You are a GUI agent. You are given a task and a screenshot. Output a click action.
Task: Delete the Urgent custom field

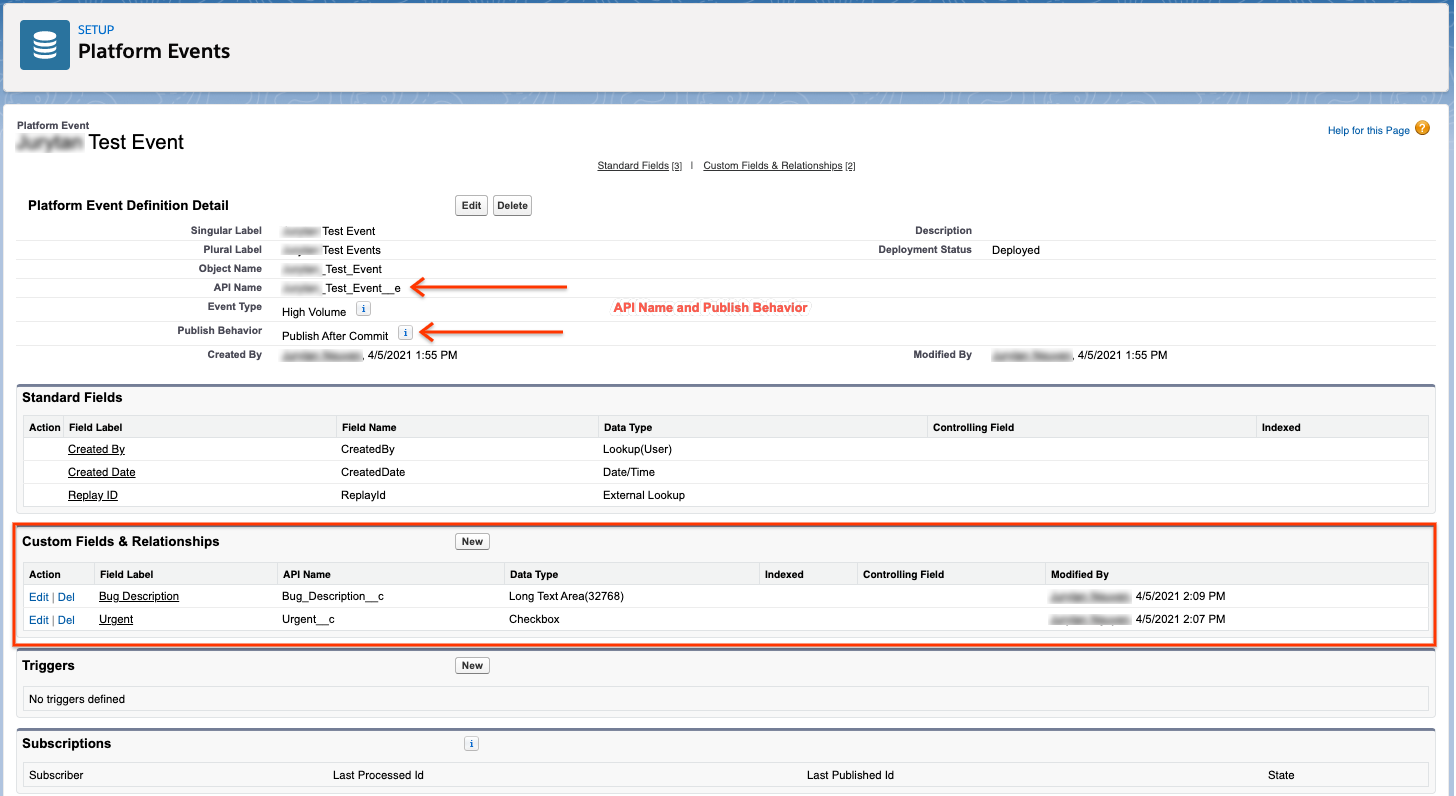[66, 620]
